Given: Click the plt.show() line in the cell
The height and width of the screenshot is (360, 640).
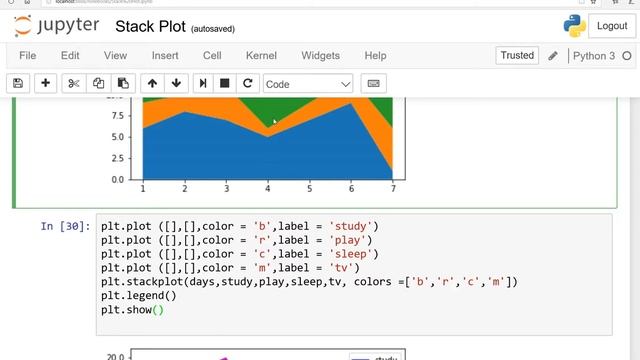Looking at the screenshot, I should pyautogui.click(x=133, y=309).
